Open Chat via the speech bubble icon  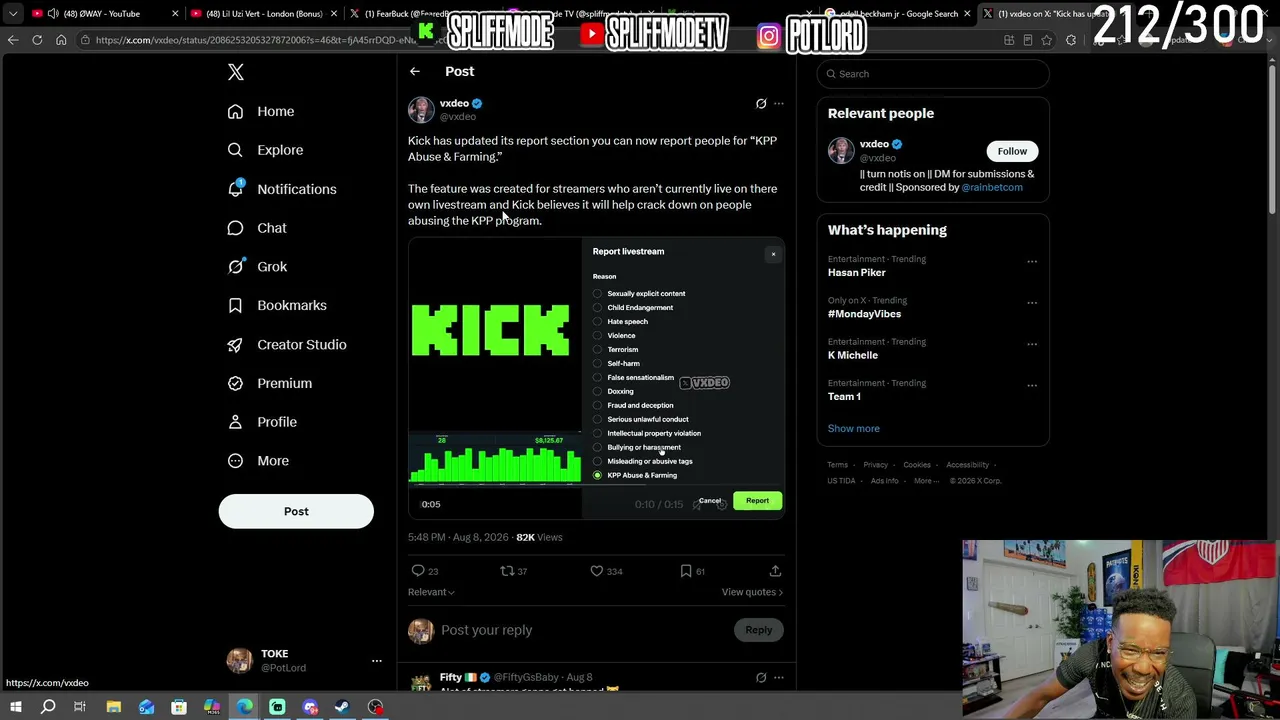click(x=235, y=228)
